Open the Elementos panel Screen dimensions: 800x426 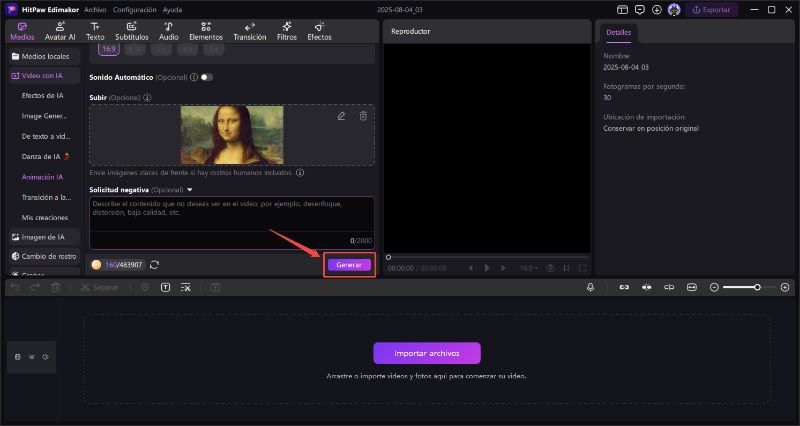(206, 31)
